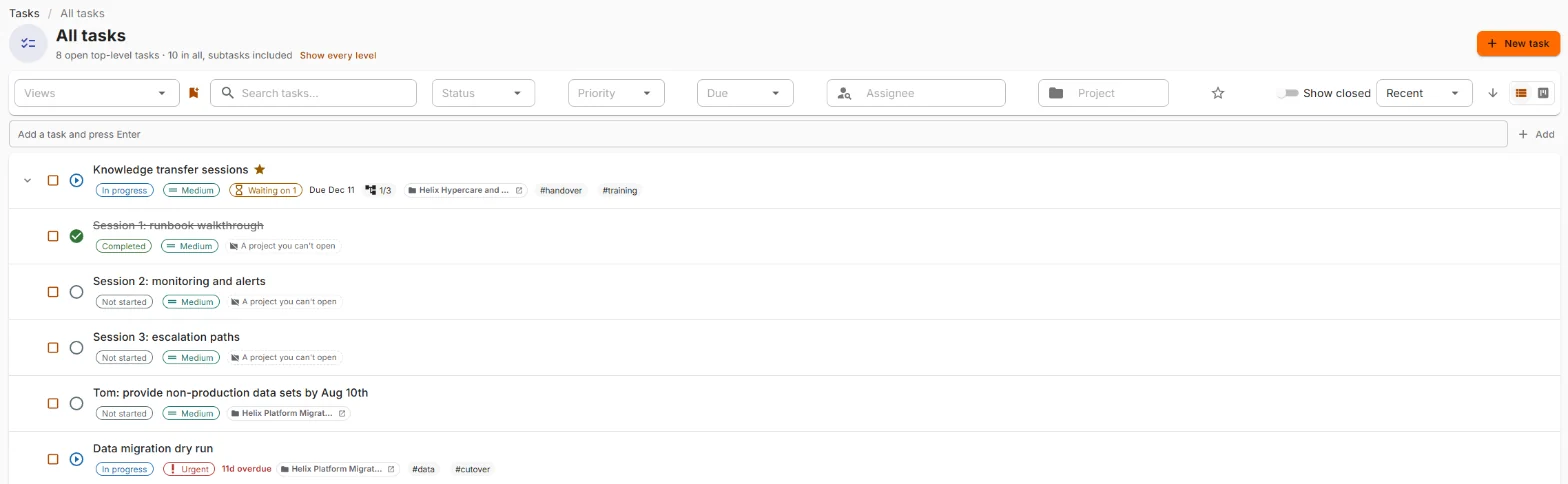
Task: Click the save view bookmark icon
Action: point(194,93)
